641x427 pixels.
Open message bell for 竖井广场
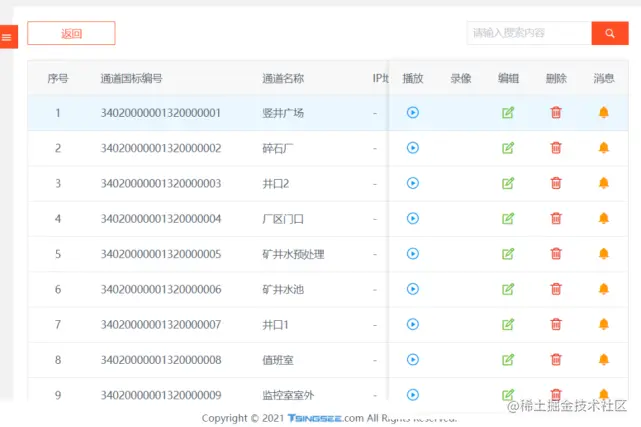point(604,112)
